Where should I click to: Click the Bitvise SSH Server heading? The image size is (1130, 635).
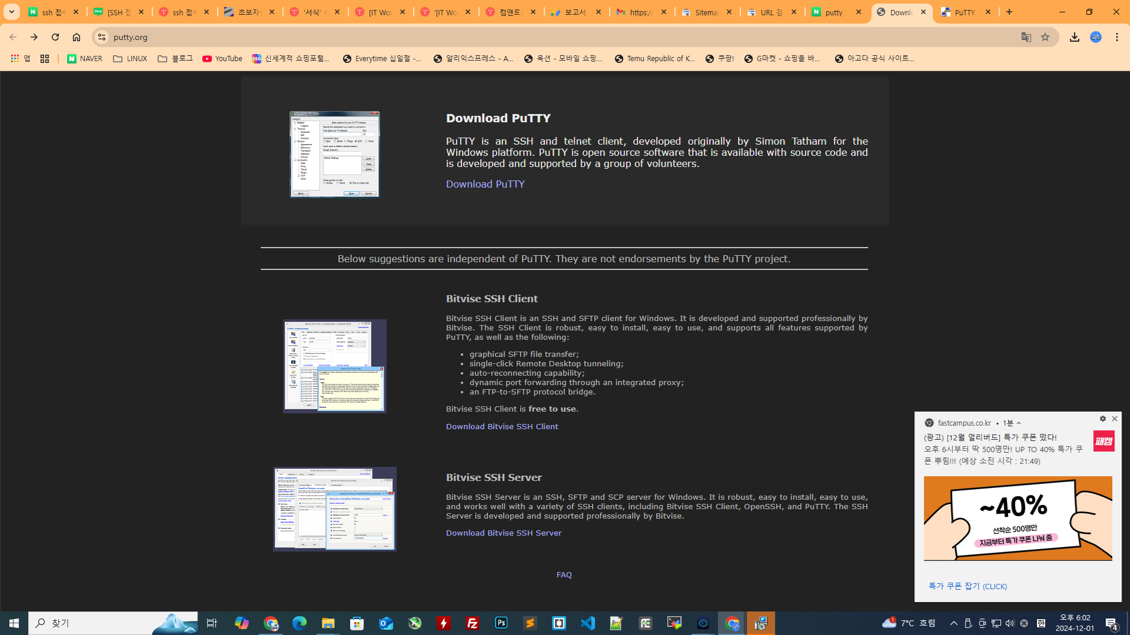click(494, 477)
